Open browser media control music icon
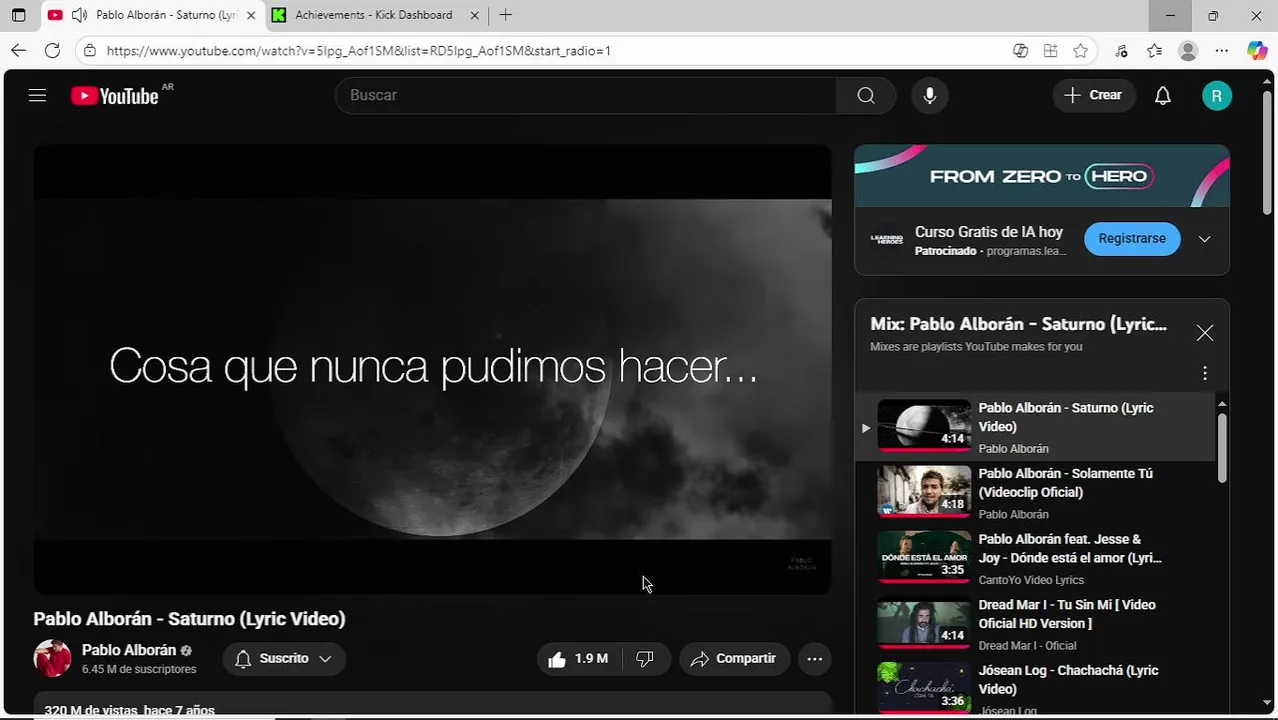The image size is (1278, 720). (1121, 51)
